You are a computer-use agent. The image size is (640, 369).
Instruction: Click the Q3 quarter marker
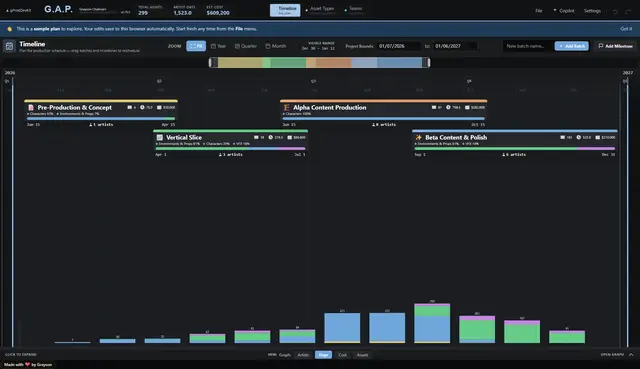pos(313,81)
